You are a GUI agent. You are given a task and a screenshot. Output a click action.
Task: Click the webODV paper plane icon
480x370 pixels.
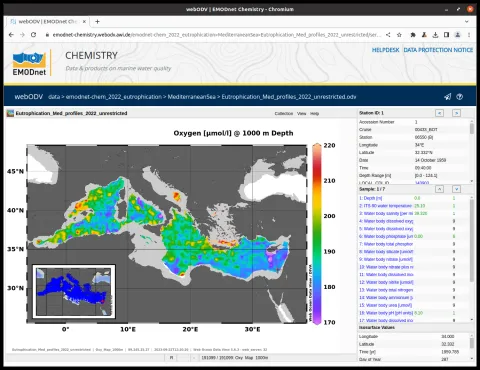tap(447, 97)
